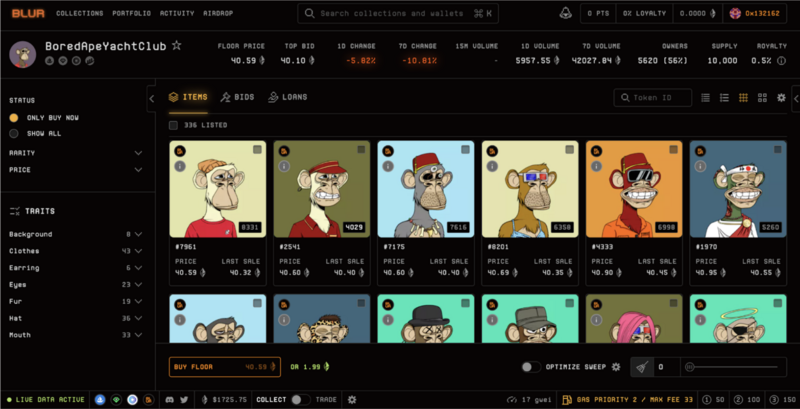Image resolution: width=800 pixels, height=409 pixels.
Task: Open the items settings gear icon
Action: click(x=780, y=98)
